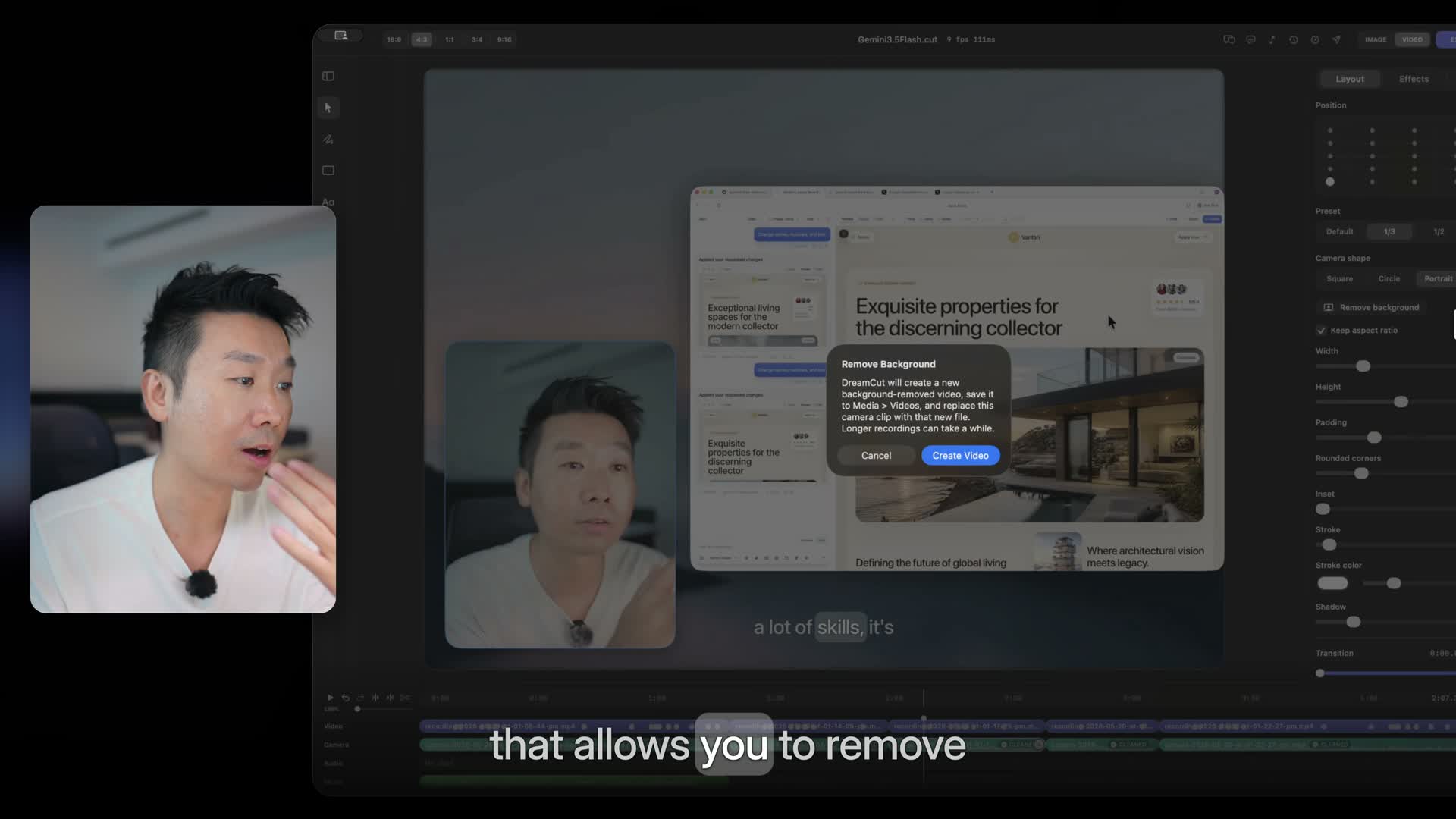Click Cancel in Remove Background dialog
1456x819 pixels.
point(876,456)
